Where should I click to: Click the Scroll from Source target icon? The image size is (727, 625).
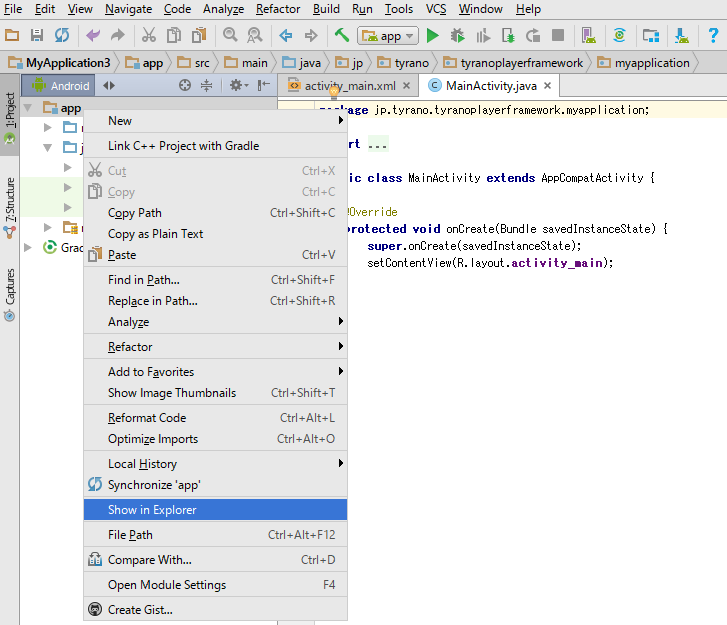pyautogui.click(x=185, y=85)
